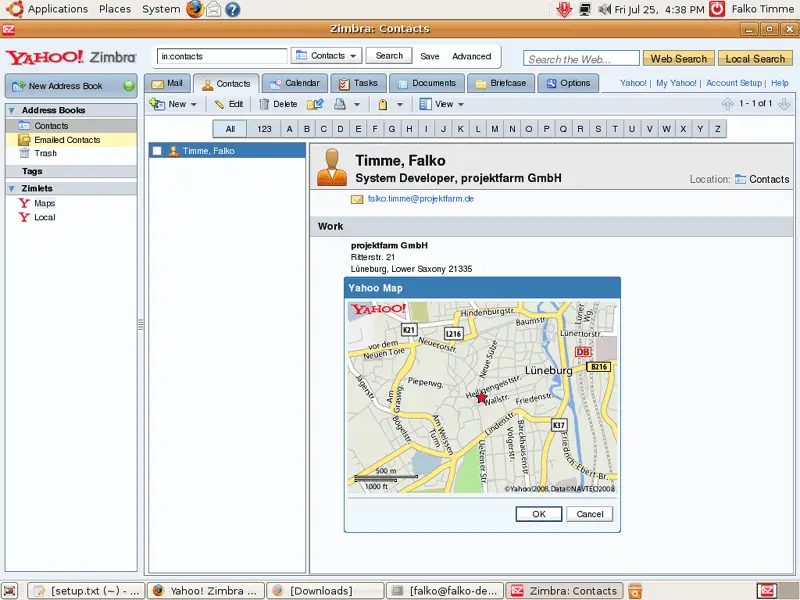Click the printer icon in toolbar
This screenshot has width=800, height=600.
click(x=340, y=104)
